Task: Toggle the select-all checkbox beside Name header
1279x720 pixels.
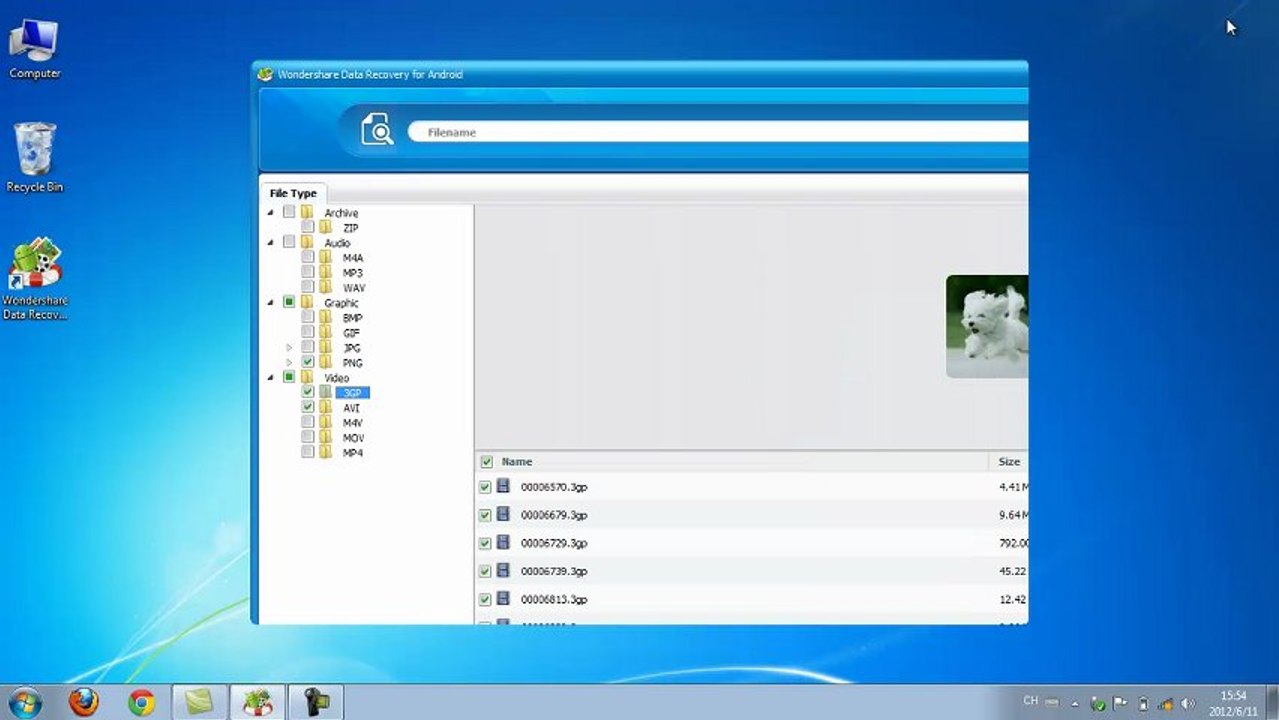Action: pyautogui.click(x=486, y=462)
